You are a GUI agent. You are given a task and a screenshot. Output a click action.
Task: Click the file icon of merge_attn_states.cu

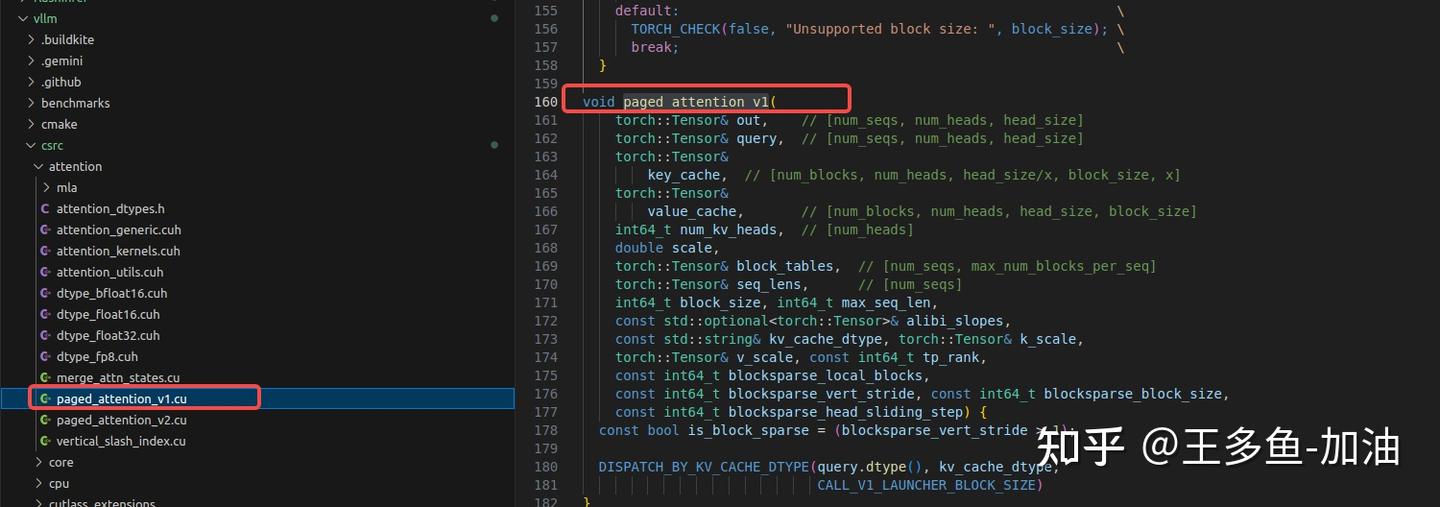(x=45, y=377)
